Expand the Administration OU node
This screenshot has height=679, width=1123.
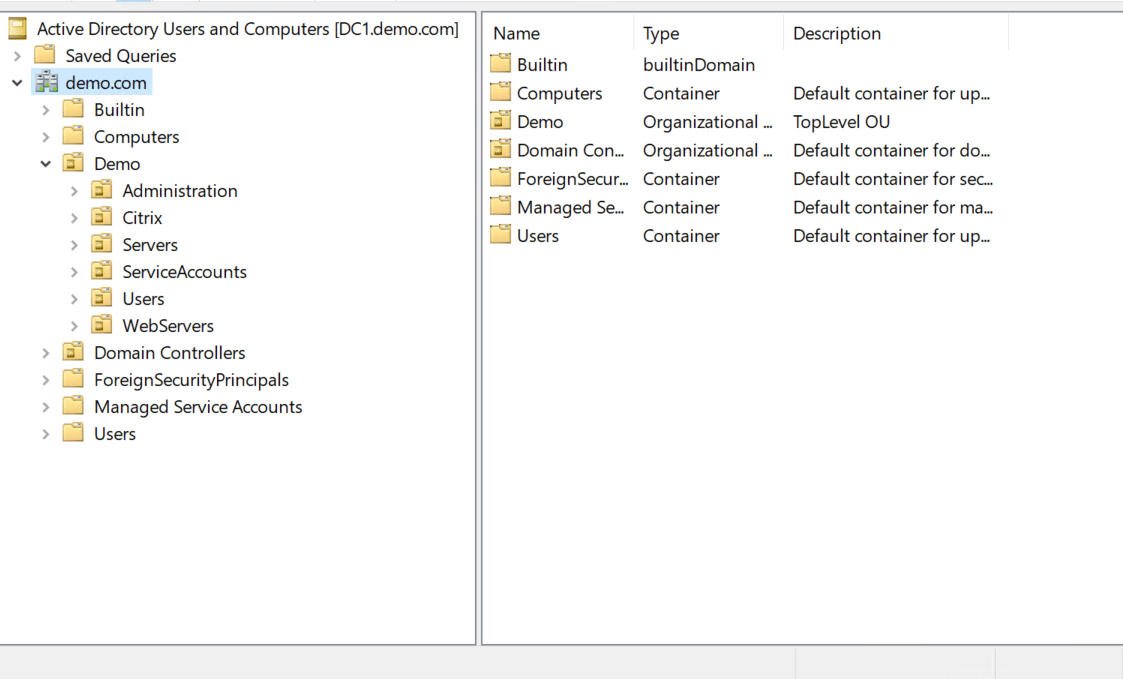point(74,191)
